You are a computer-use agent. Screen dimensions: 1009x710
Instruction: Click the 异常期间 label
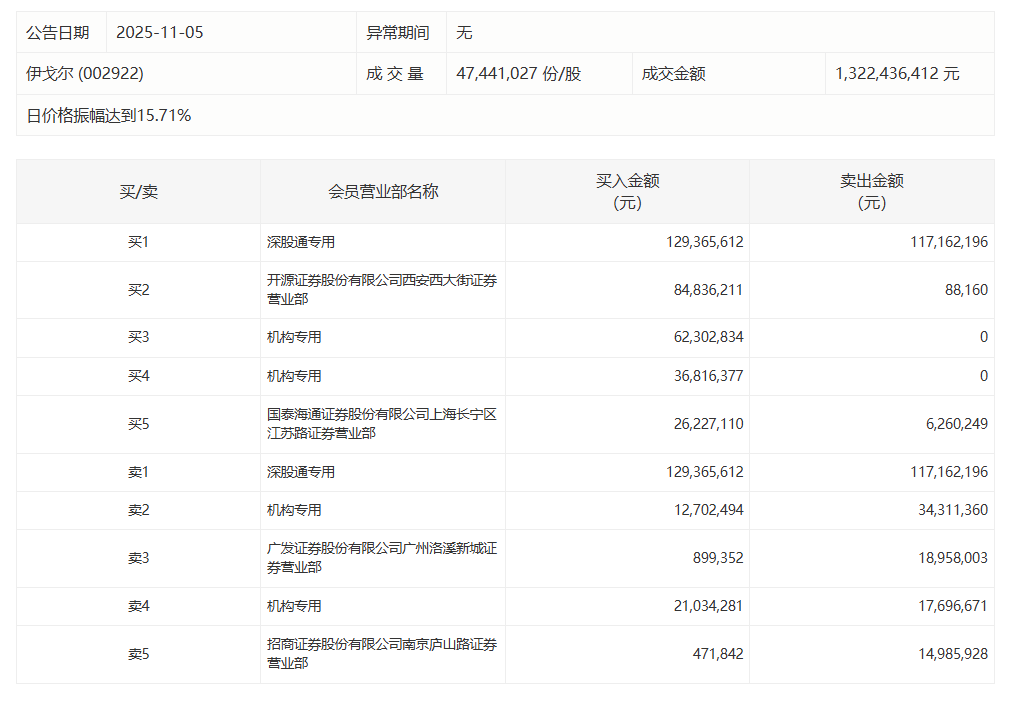401,32
